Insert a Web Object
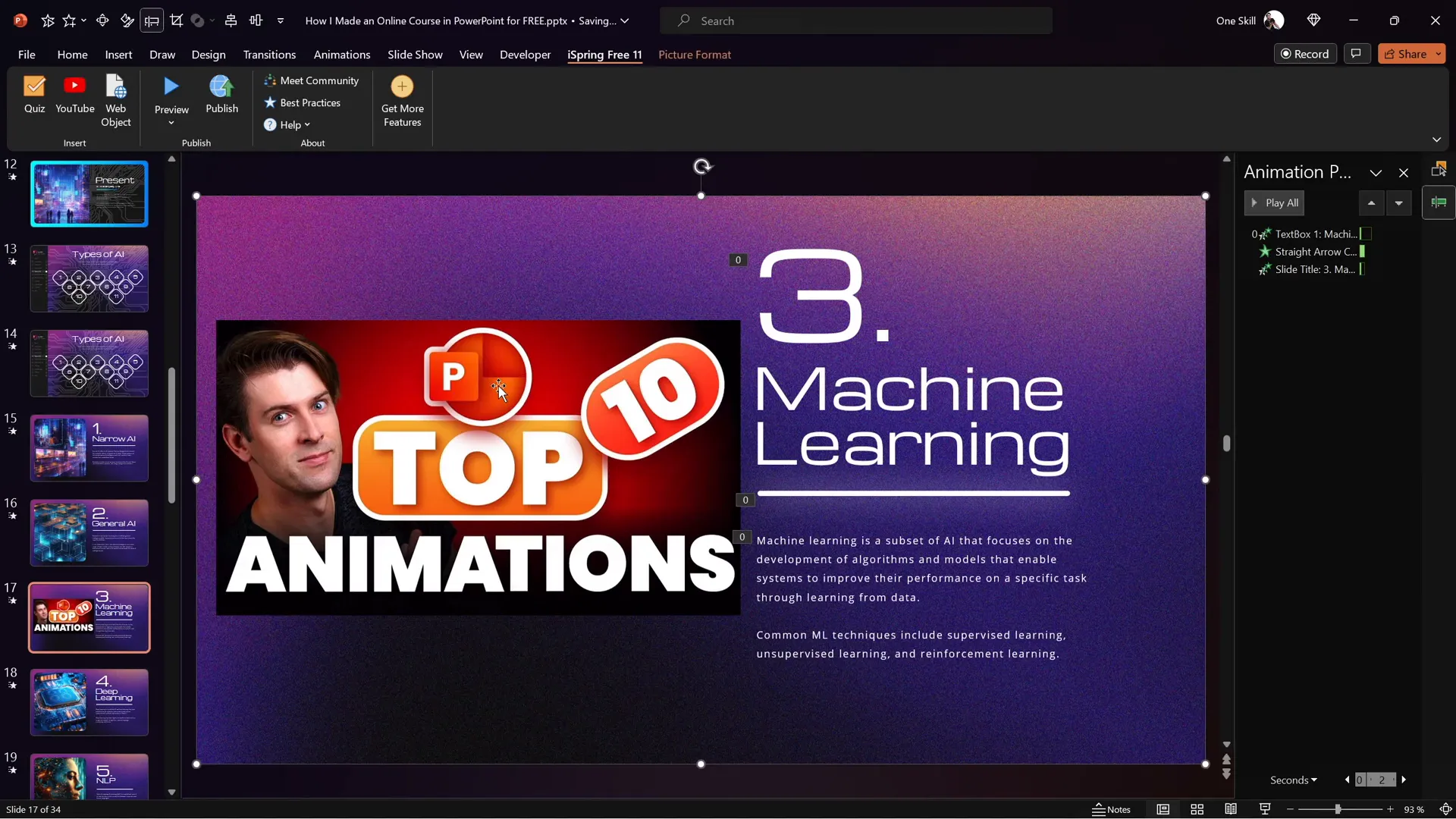This screenshot has height=819, width=1456. tap(115, 101)
